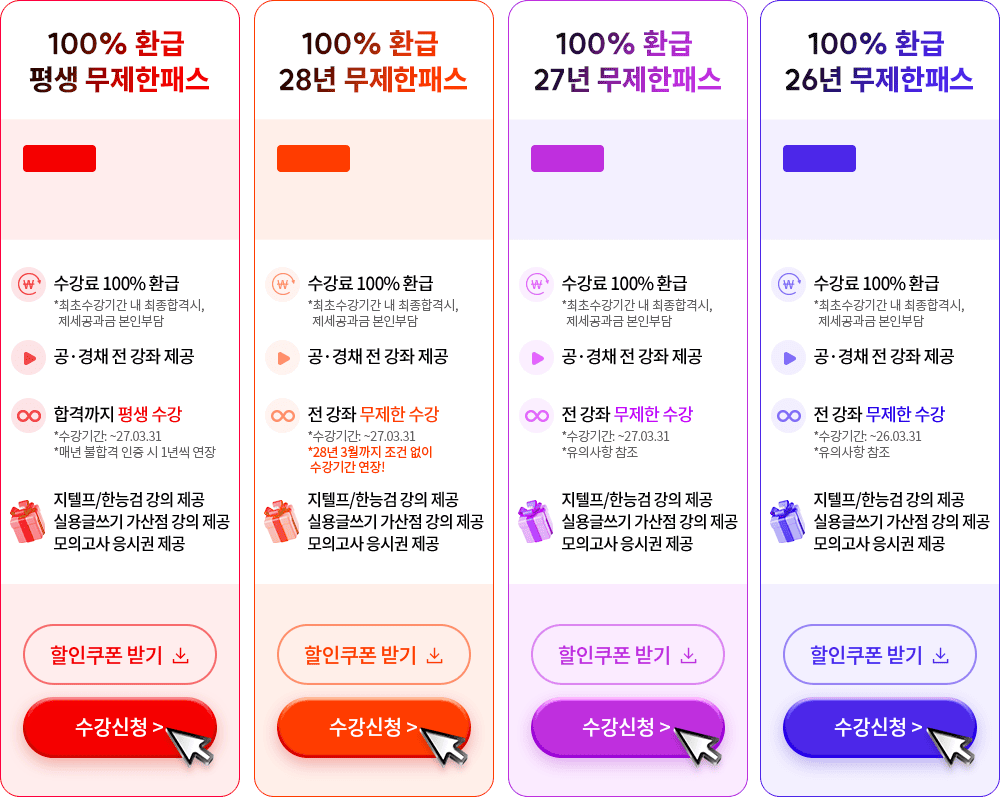Click the 28년 3월까지 조건 없이 수강기간 연장 note

(370, 459)
